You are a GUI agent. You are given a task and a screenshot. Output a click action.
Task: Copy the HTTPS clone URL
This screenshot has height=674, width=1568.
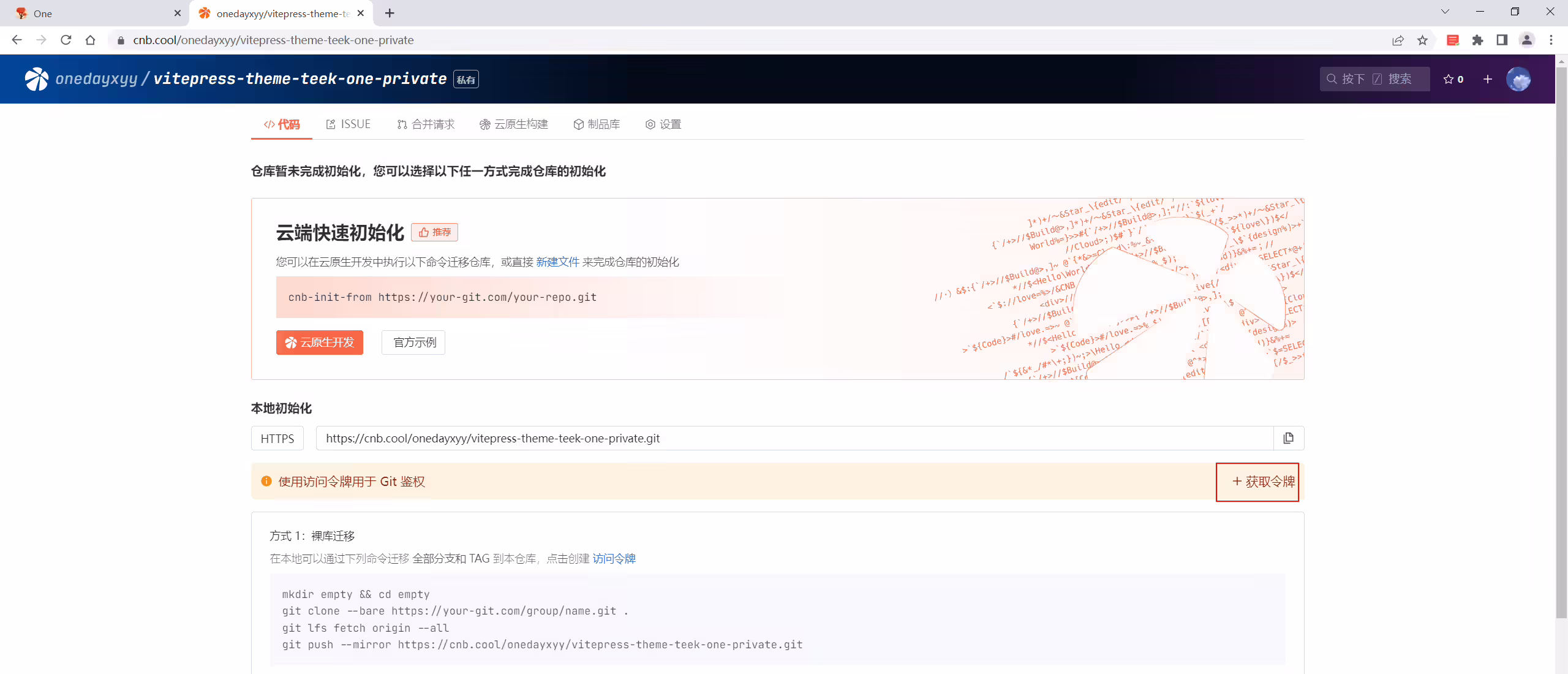coord(1289,438)
